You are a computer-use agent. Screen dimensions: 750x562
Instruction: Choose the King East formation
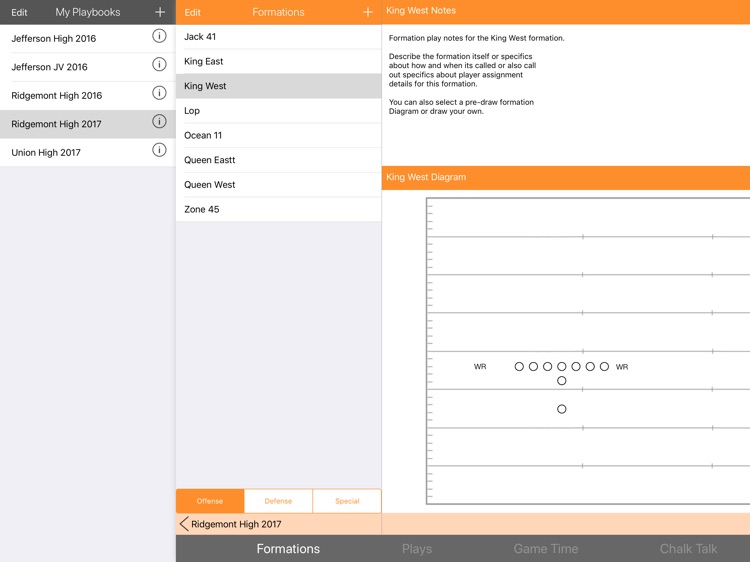(x=278, y=61)
